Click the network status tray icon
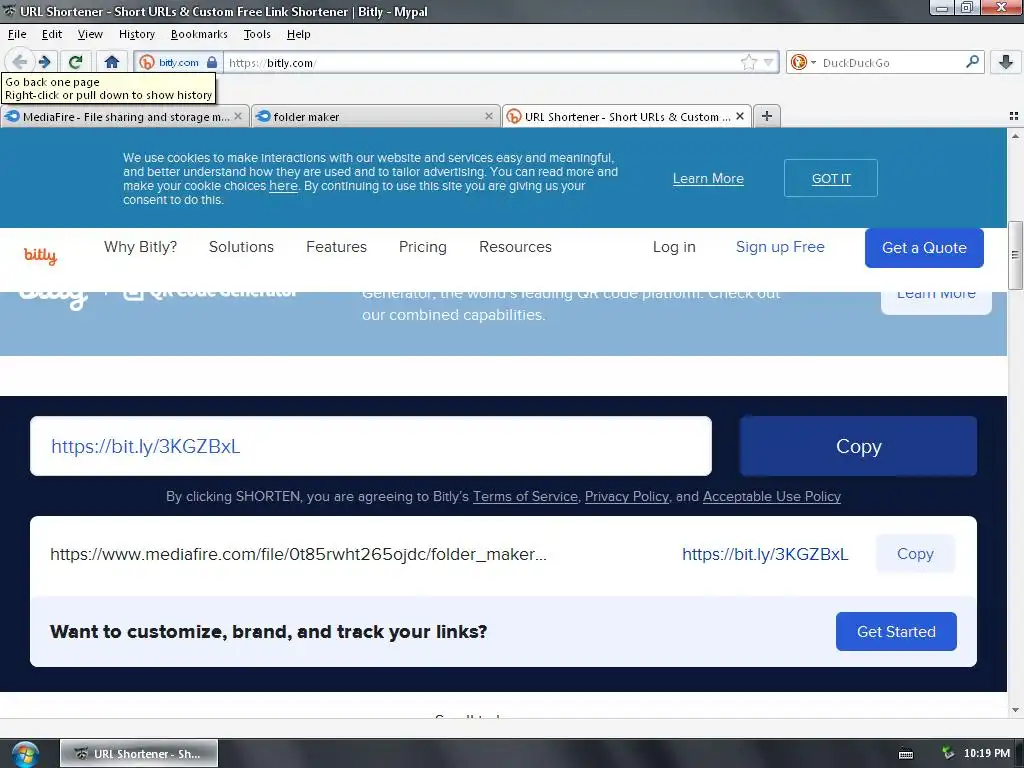 (x=948, y=753)
